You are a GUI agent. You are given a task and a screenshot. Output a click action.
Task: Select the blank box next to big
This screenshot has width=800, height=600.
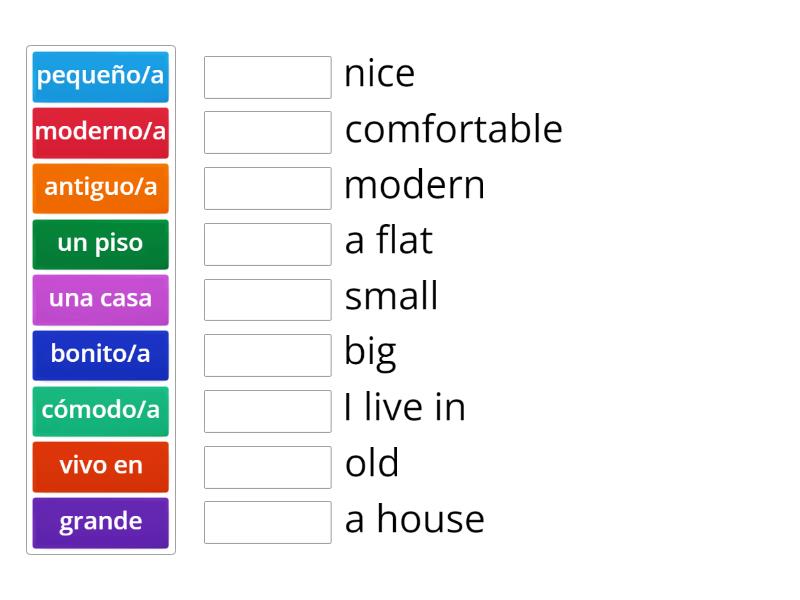point(267,355)
